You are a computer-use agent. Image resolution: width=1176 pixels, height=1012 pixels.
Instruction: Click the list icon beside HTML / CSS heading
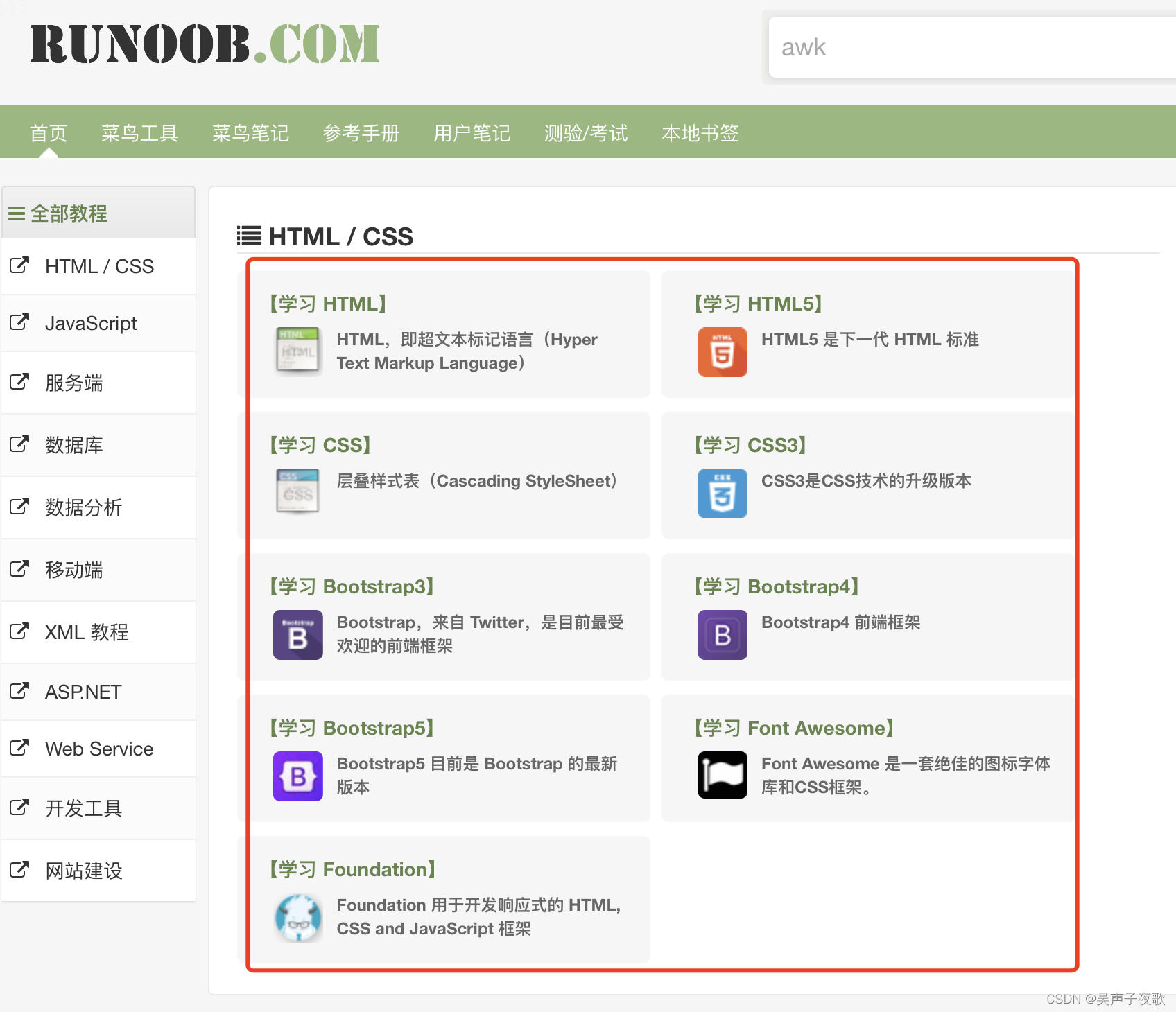pyautogui.click(x=249, y=236)
